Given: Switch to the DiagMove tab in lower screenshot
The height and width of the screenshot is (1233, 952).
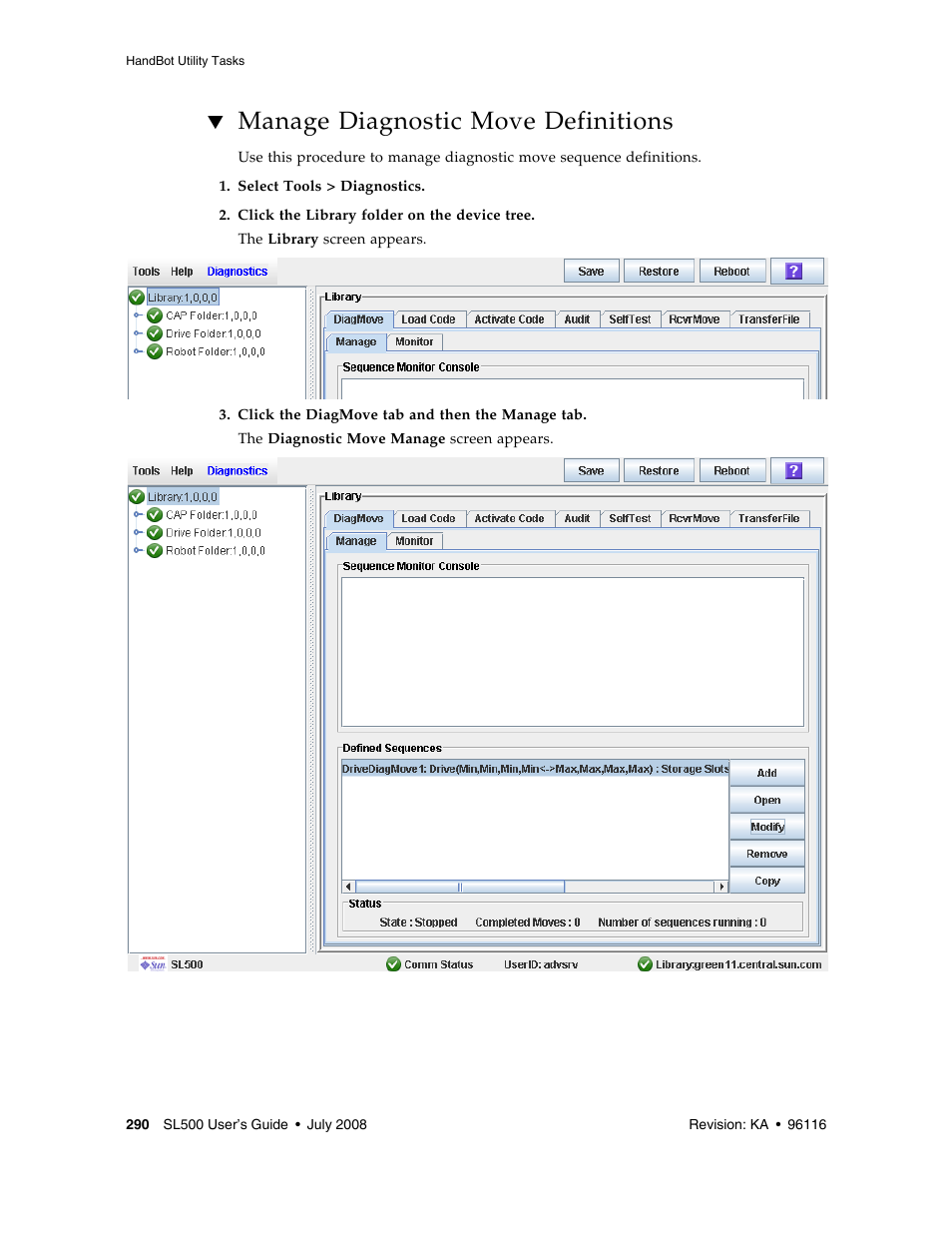Looking at the screenshot, I should [358, 519].
